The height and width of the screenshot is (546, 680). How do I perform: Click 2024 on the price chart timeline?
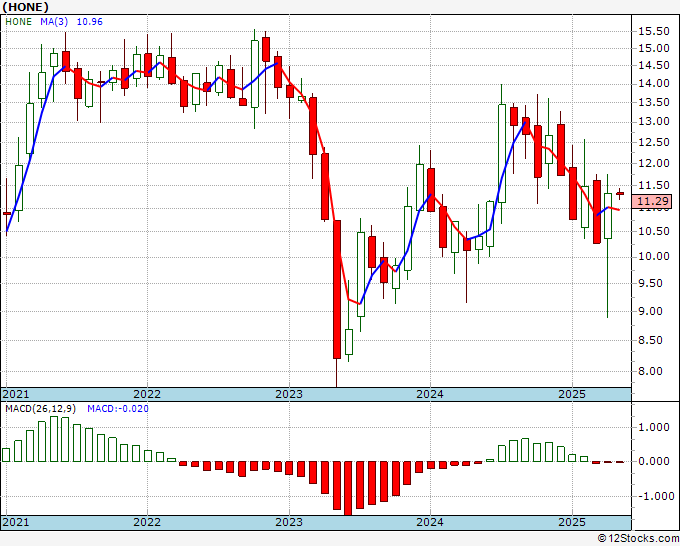coord(430,394)
